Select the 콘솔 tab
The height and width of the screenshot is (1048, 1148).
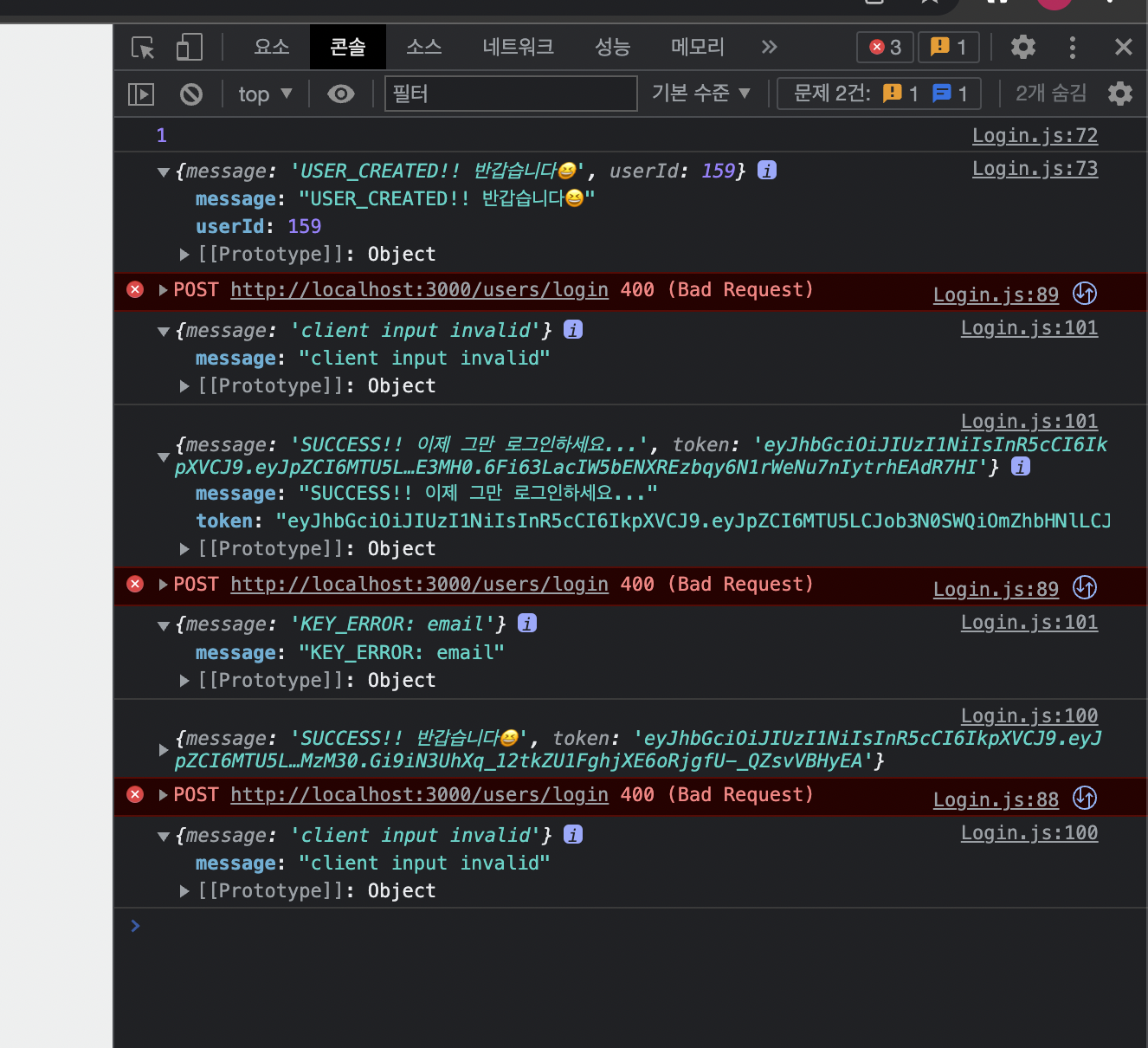[x=348, y=47]
